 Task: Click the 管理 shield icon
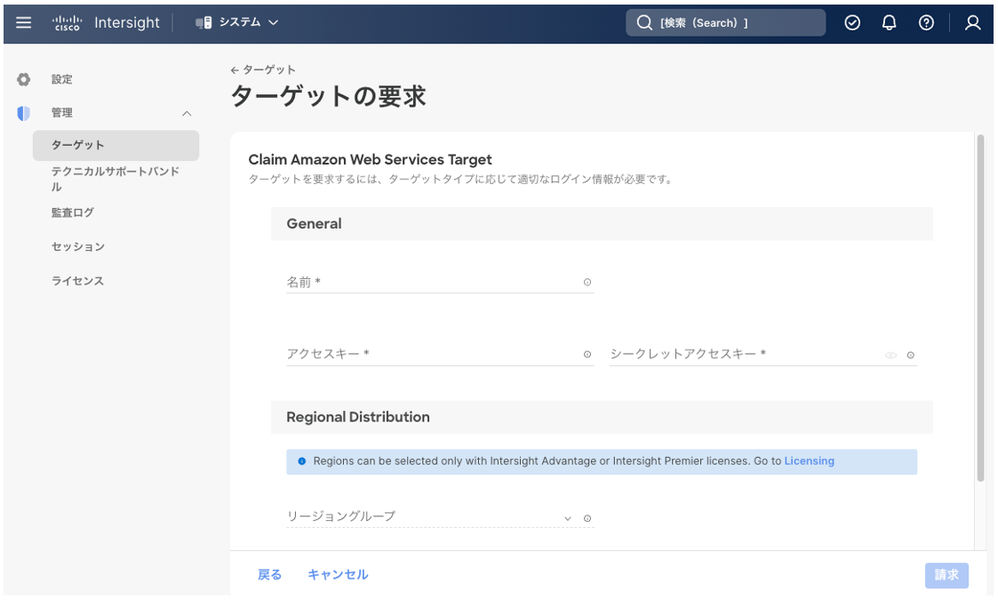(24, 113)
